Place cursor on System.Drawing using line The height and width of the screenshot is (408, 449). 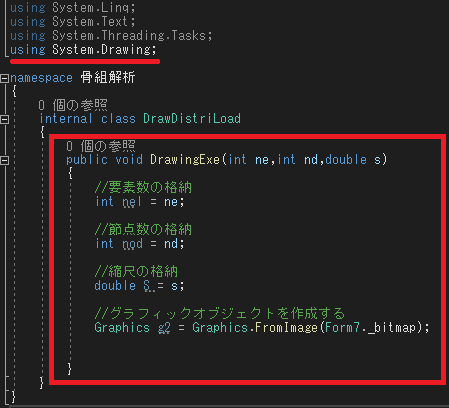[83, 50]
